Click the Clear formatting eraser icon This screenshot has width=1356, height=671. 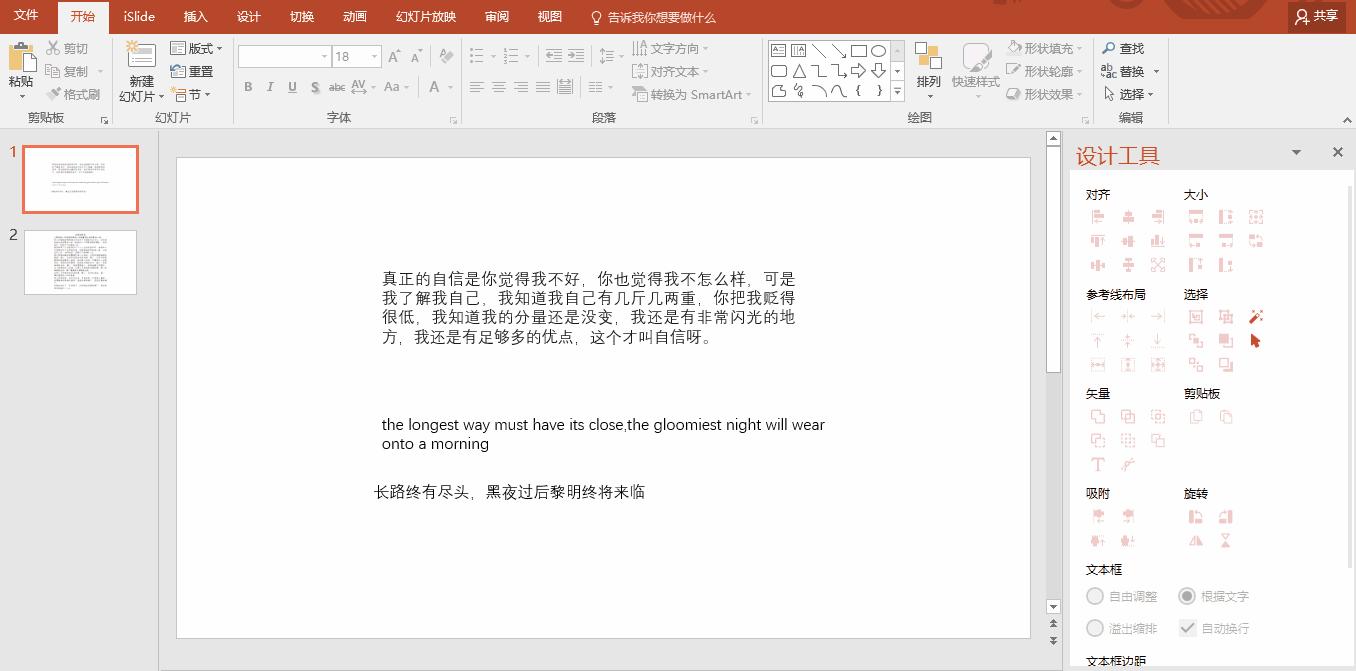(x=447, y=56)
